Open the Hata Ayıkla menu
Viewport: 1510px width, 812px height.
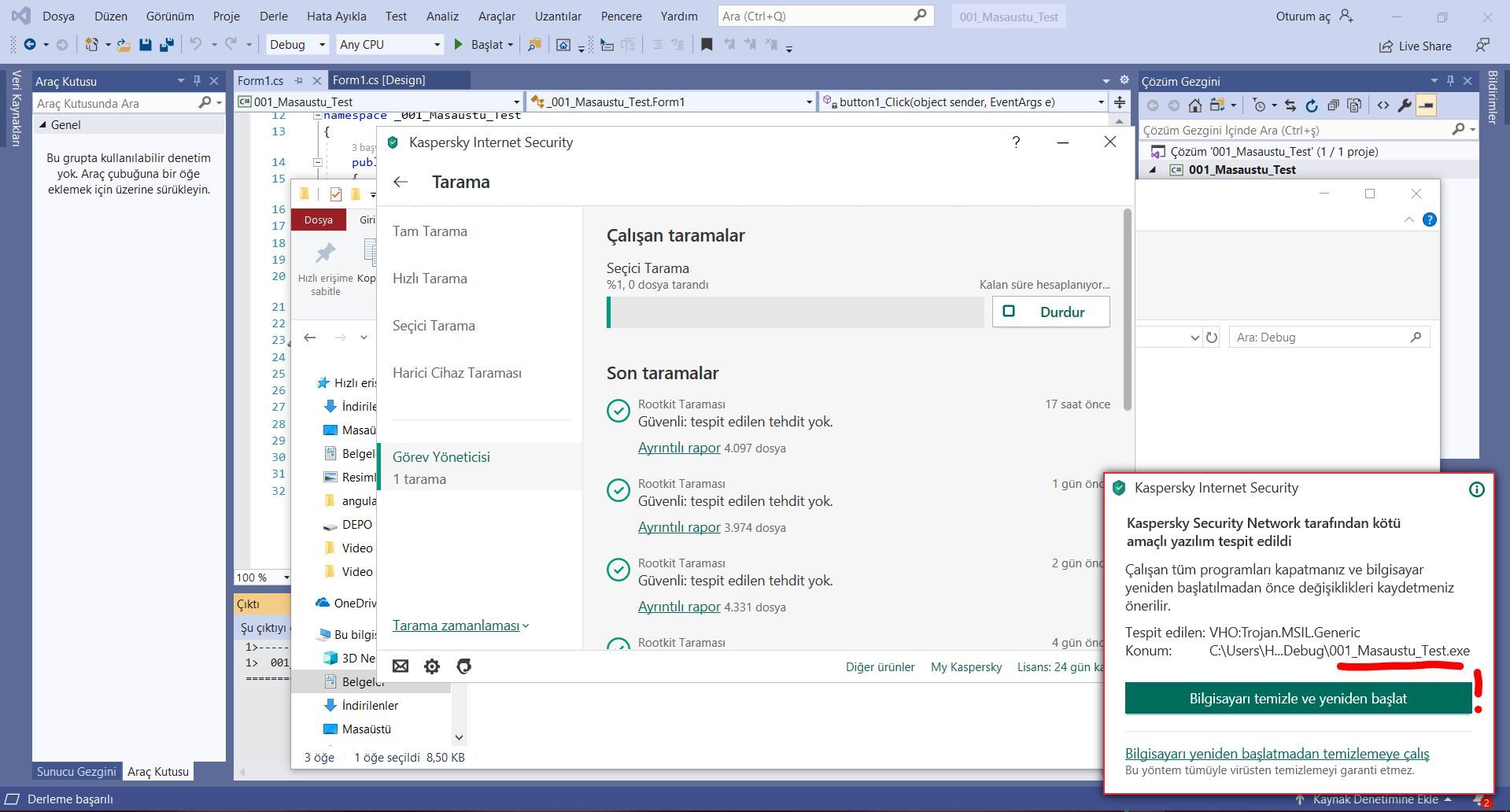click(x=336, y=16)
